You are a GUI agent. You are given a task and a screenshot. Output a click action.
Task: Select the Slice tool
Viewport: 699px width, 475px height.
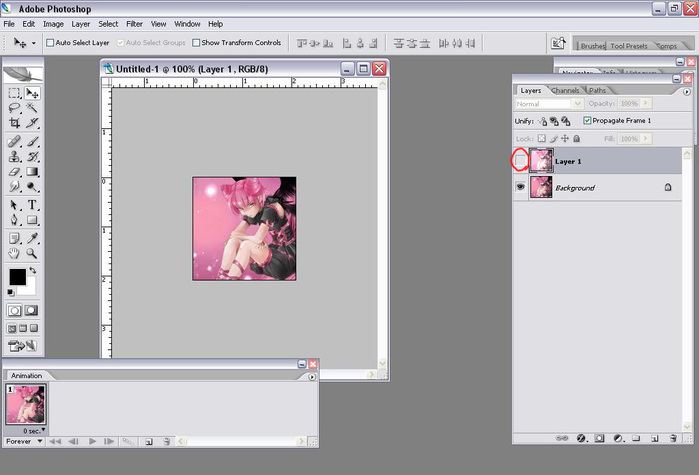(x=32, y=123)
